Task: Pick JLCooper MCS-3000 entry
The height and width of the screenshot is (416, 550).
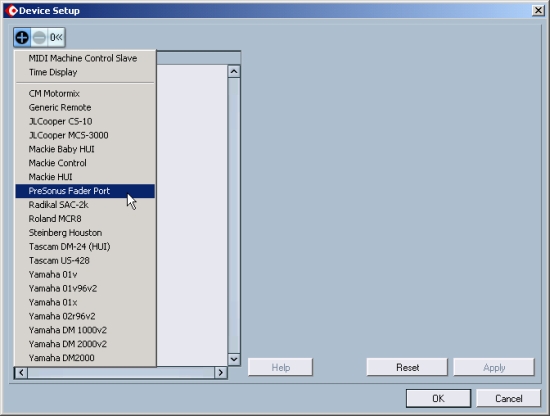Action: (x=85, y=135)
